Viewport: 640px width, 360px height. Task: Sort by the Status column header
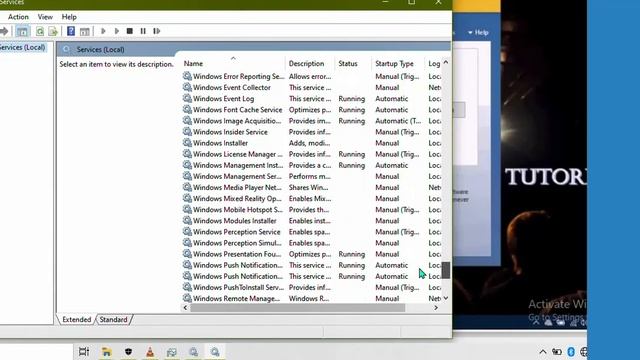coord(353,64)
